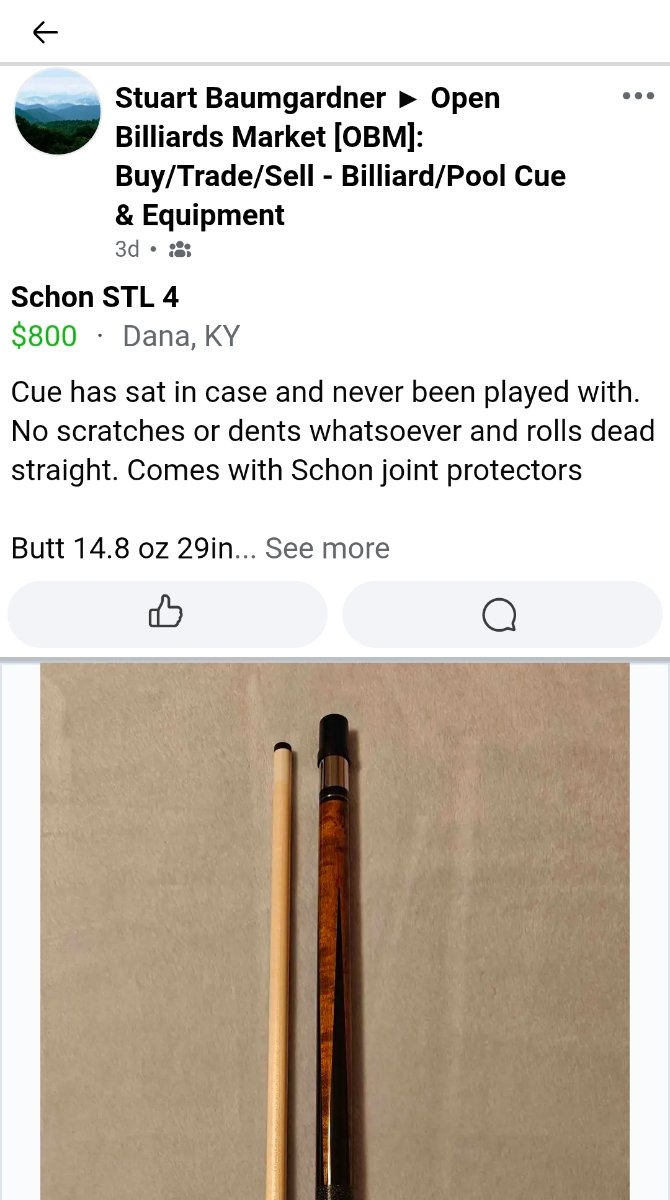Tap the back arrow
This screenshot has width=670, height=1200.
coord(45,32)
